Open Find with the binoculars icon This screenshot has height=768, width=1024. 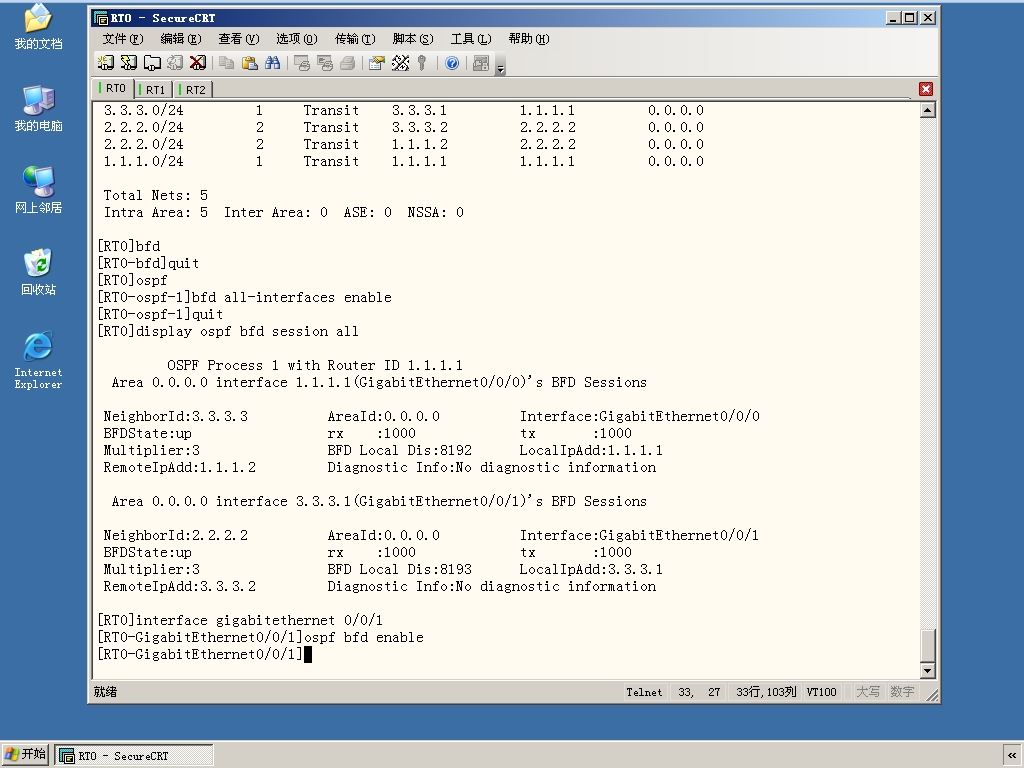tap(272, 63)
